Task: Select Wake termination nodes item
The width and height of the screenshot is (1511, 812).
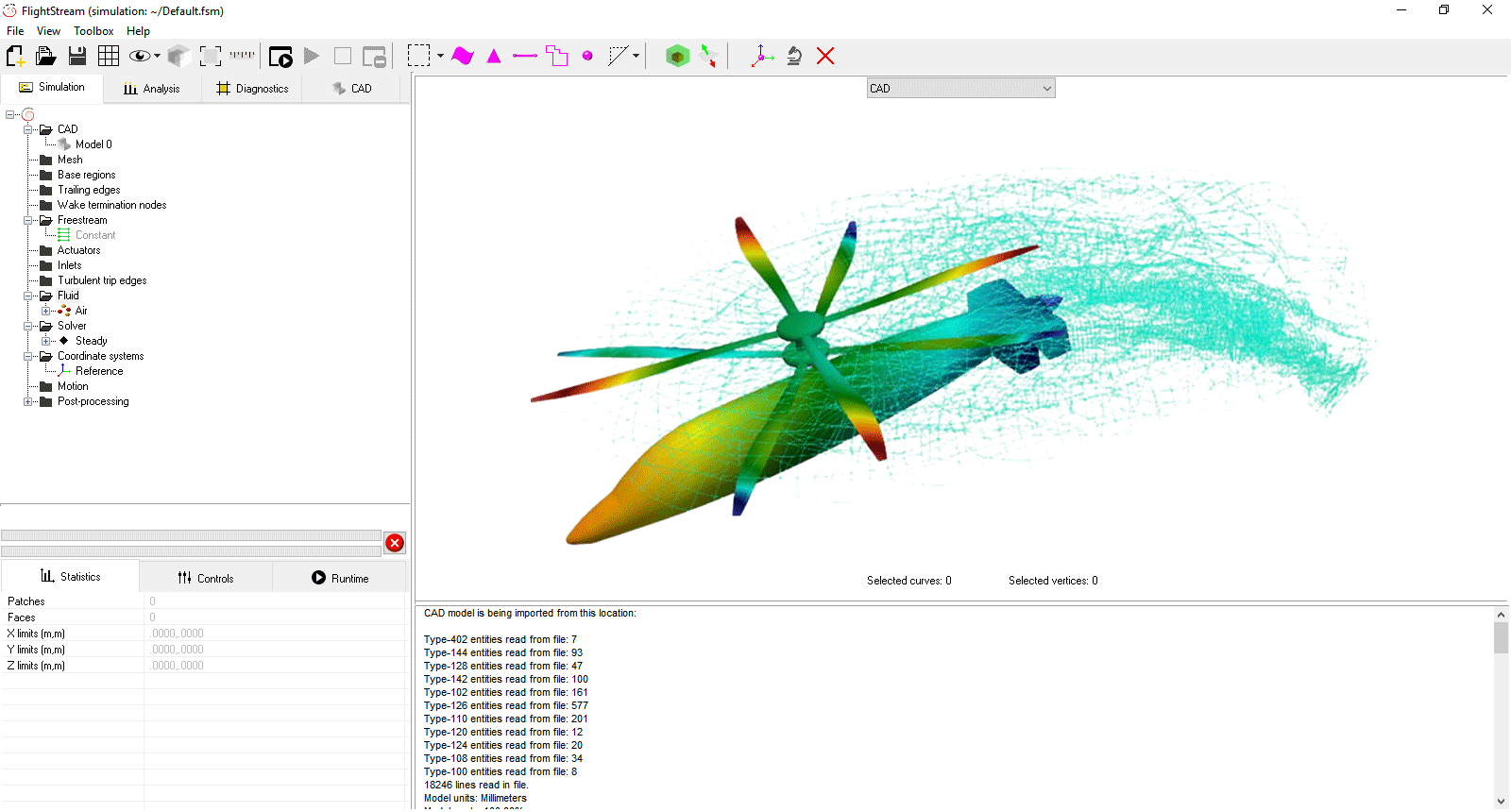Action: click(111, 205)
